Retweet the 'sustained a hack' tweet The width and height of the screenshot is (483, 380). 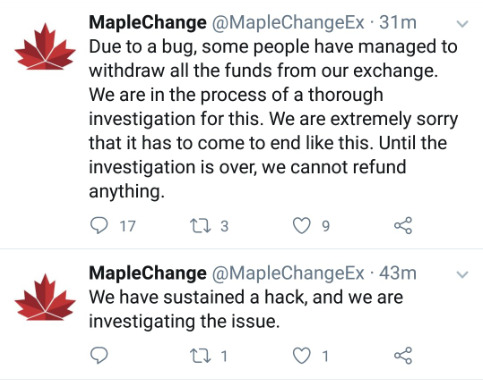coord(200,356)
